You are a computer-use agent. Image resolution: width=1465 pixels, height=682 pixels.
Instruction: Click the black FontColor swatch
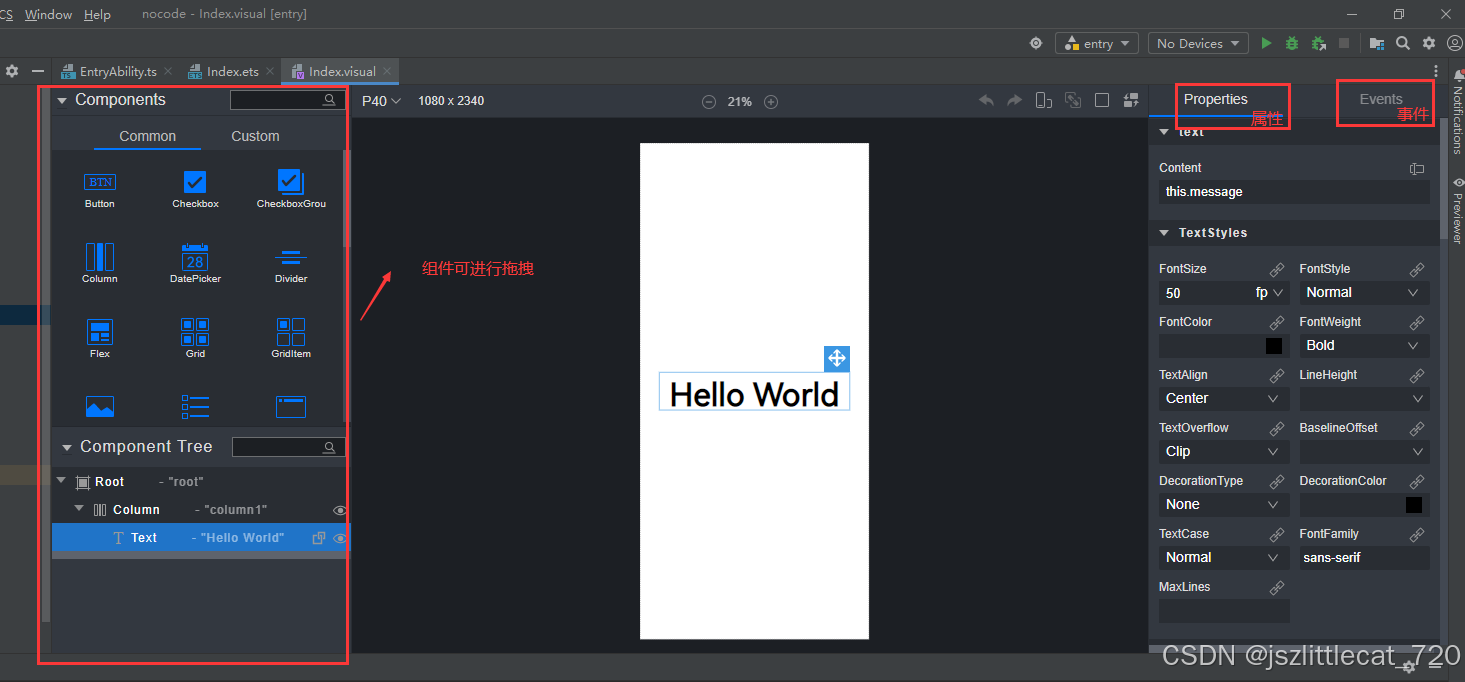(1274, 346)
